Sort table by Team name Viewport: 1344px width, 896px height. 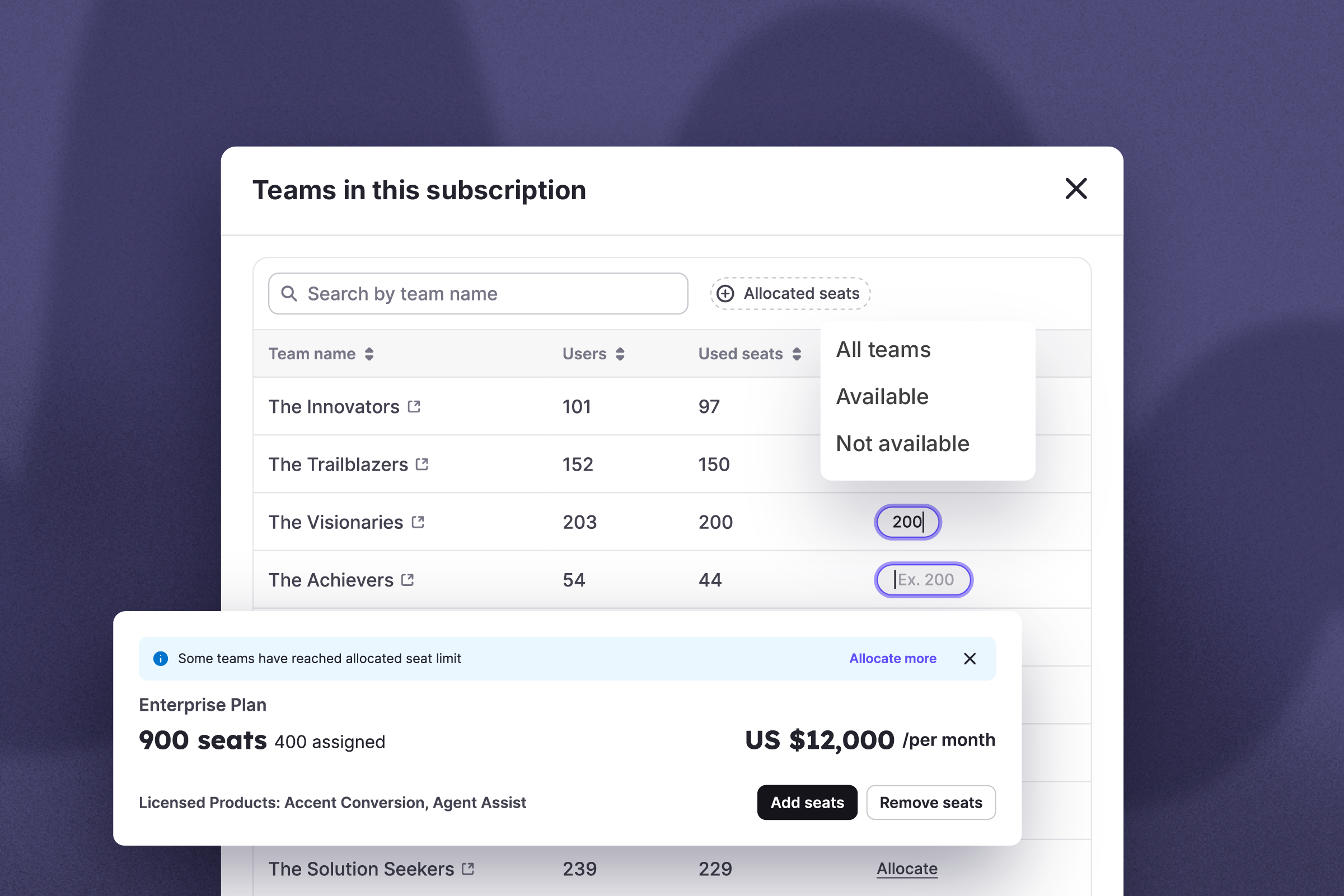pos(369,354)
